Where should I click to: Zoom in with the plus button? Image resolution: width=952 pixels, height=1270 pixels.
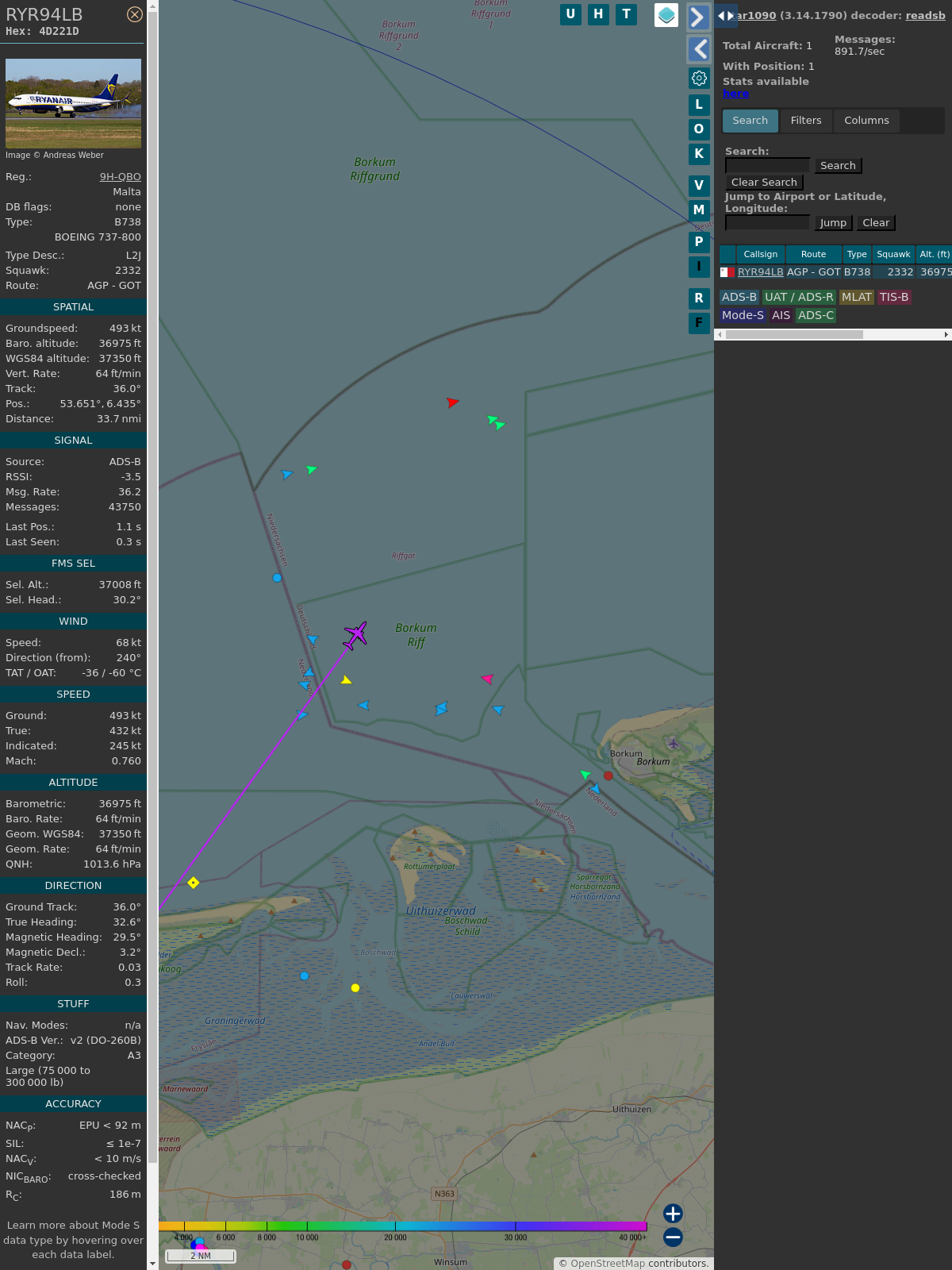673,1213
